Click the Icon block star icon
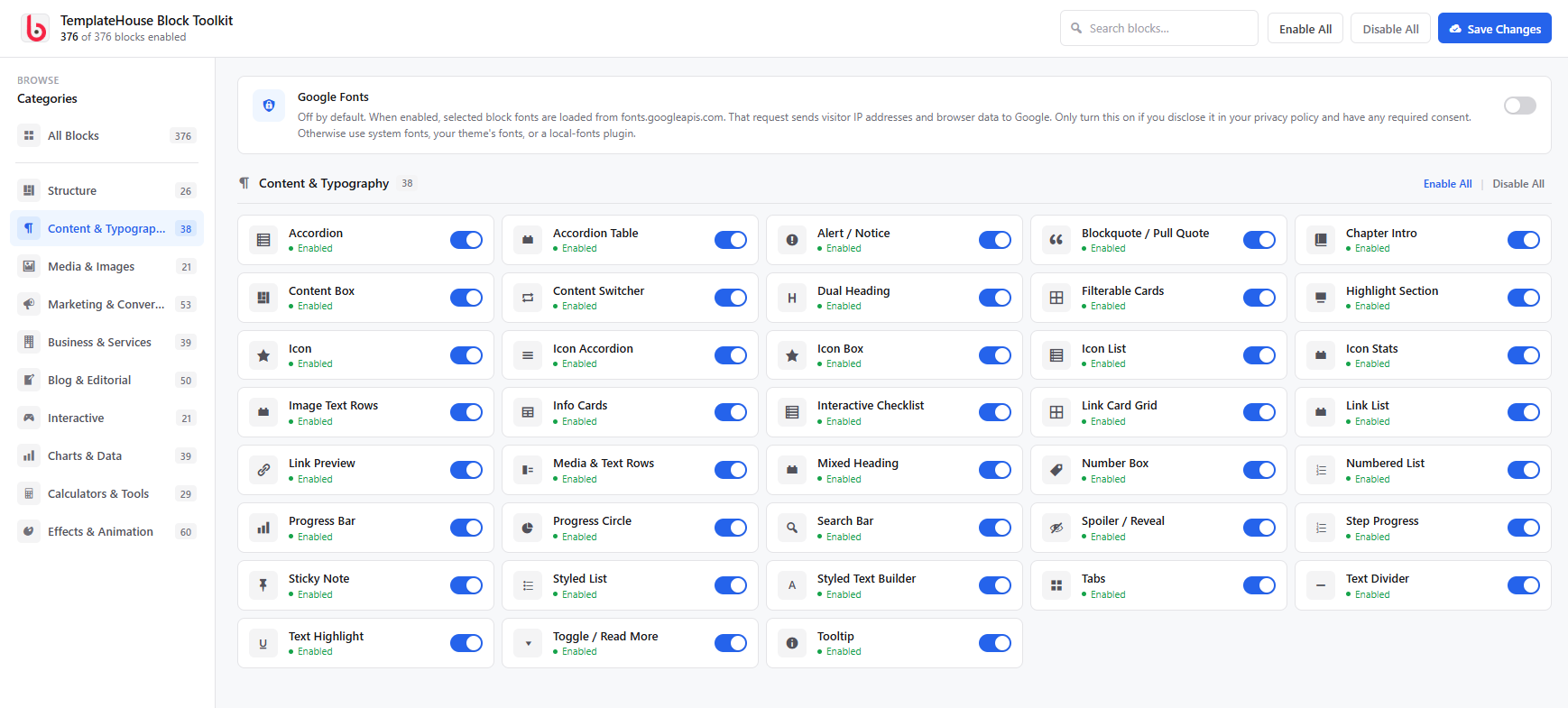The width and height of the screenshot is (1568, 708). pos(263,355)
